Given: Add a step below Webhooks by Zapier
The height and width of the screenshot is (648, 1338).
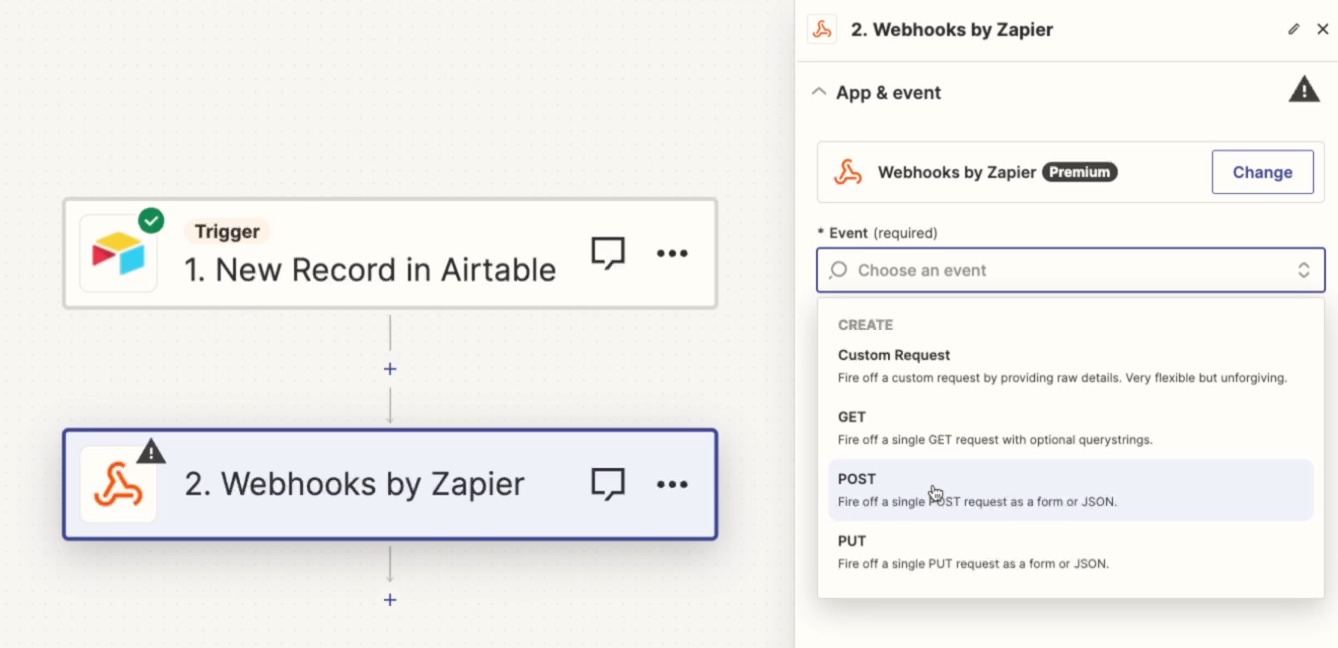Looking at the screenshot, I should point(390,600).
